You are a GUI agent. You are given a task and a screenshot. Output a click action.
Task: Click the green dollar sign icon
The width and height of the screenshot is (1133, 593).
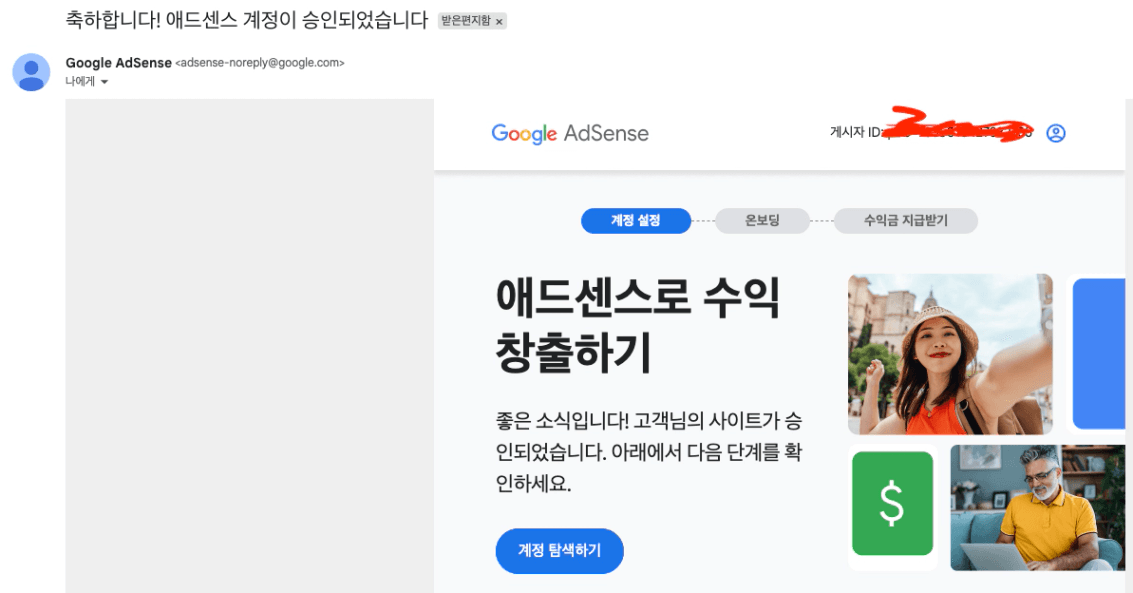click(892, 503)
